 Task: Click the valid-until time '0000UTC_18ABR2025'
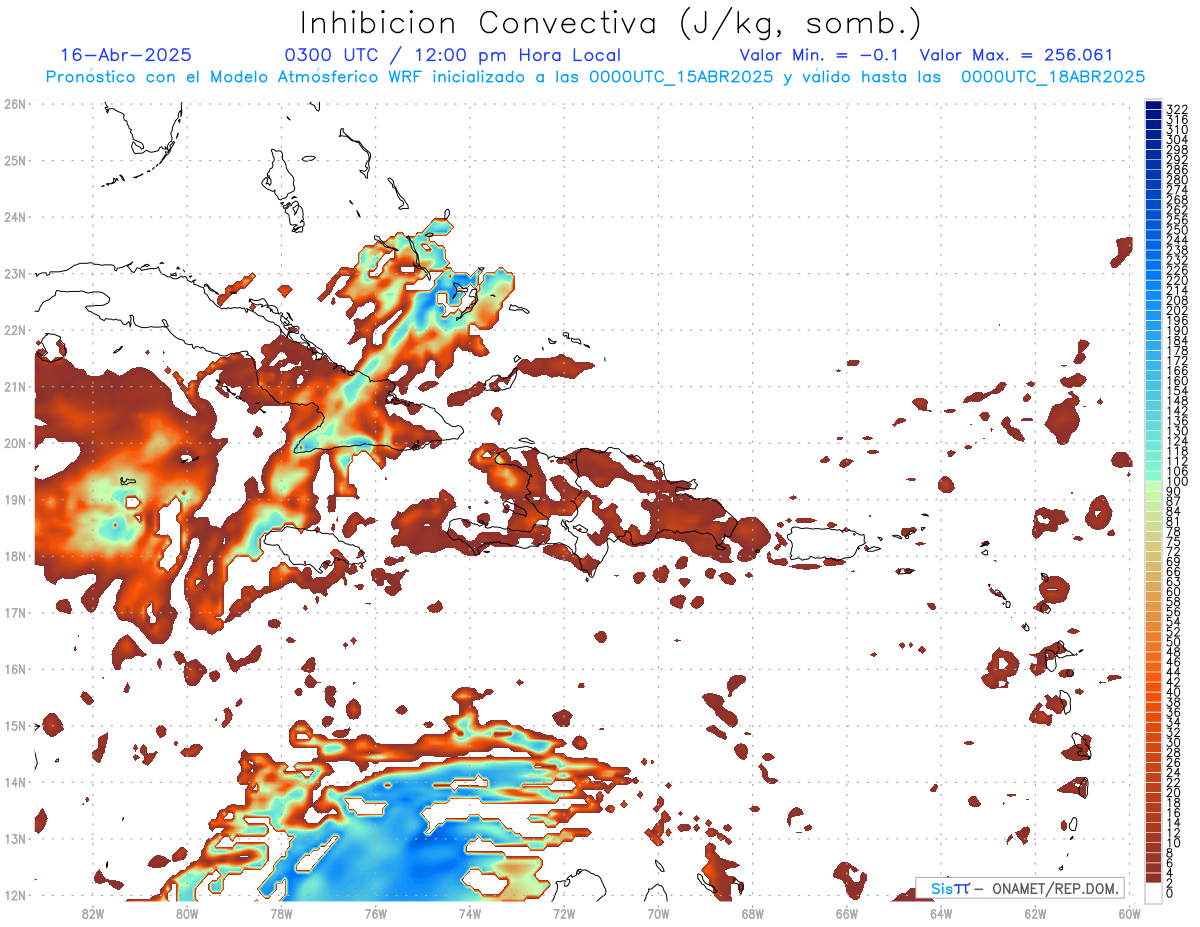coord(1053,77)
